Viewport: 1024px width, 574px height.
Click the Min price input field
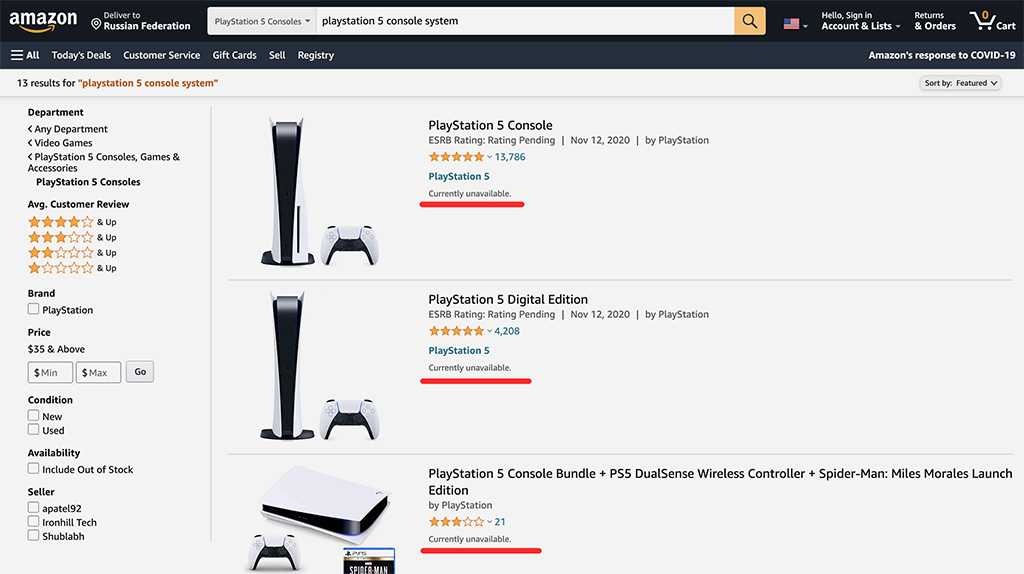[50, 372]
